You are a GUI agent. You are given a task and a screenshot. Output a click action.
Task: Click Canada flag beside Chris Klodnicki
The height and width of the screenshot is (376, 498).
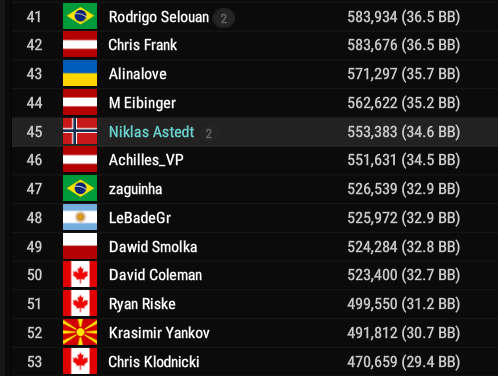(x=80, y=361)
